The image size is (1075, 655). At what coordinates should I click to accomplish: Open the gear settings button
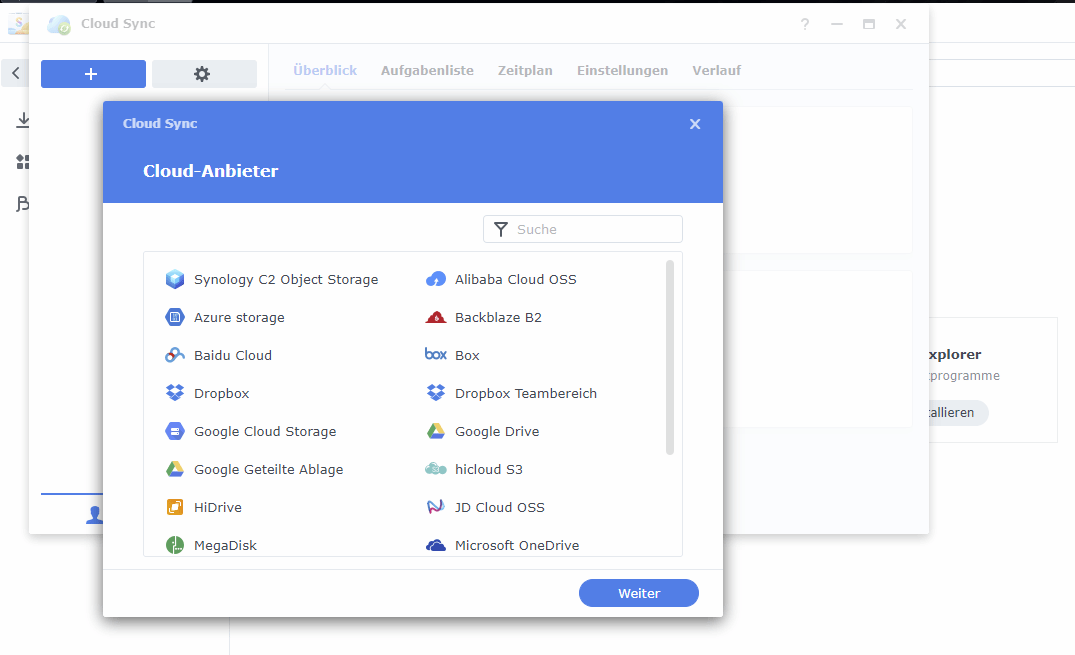[x=204, y=74]
